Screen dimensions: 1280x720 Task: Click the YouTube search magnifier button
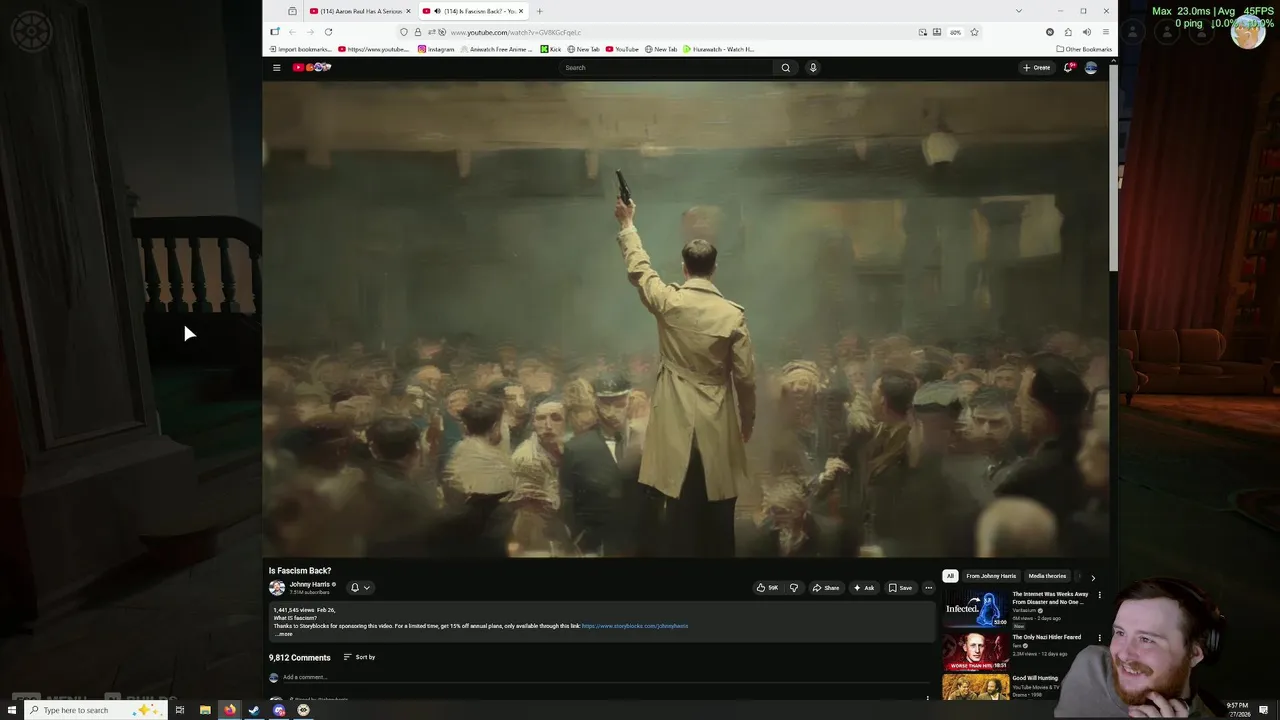[x=786, y=68]
